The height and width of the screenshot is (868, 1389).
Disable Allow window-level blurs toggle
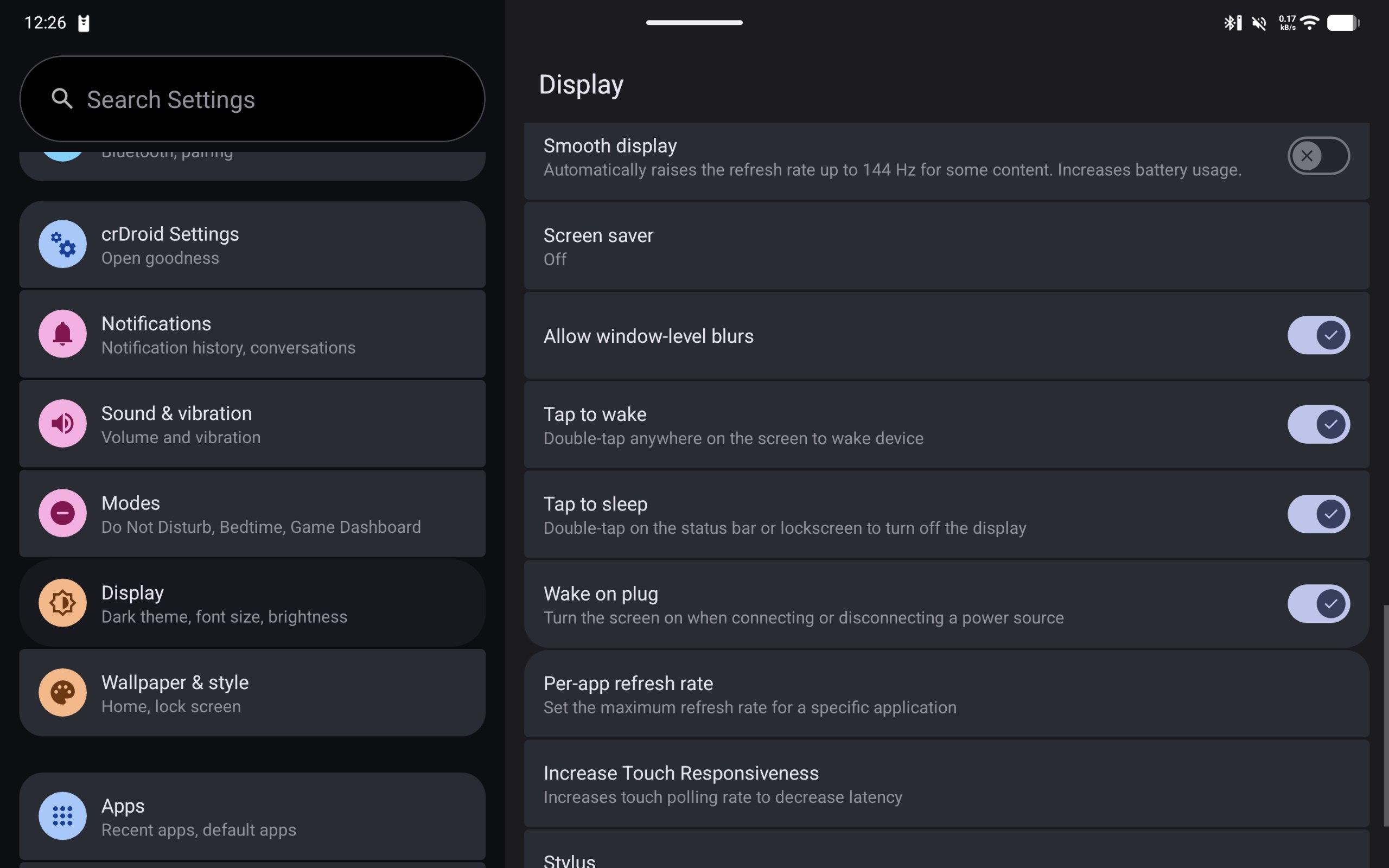click(x=1318, y=335)
